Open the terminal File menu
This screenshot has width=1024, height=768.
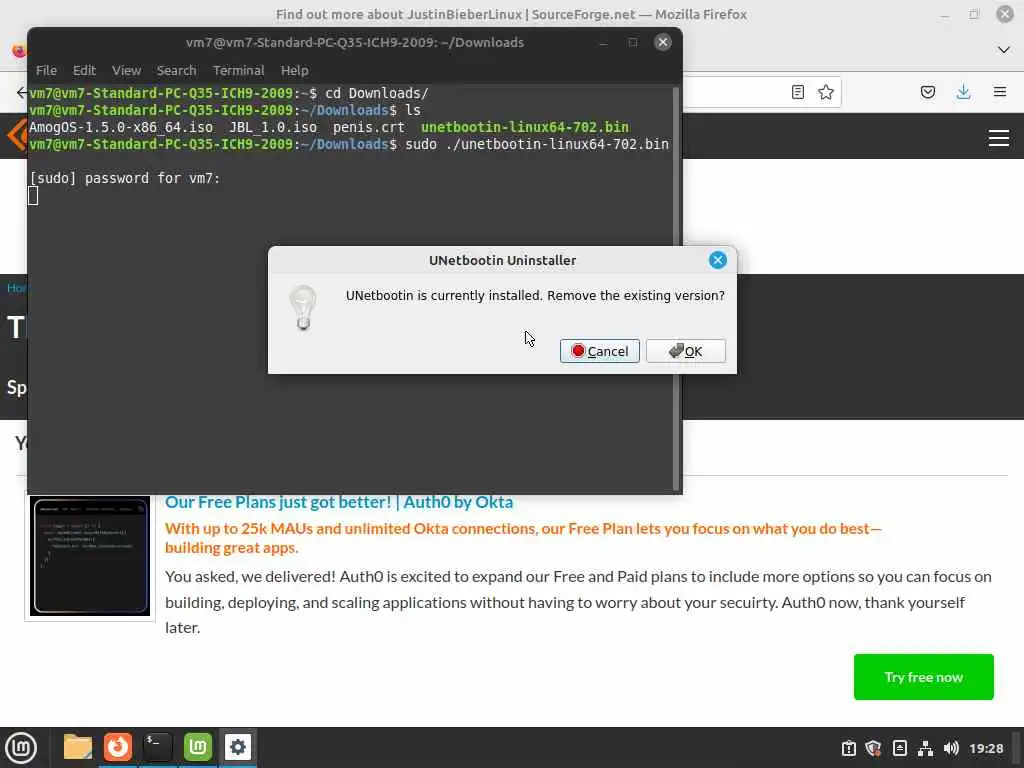46,71
